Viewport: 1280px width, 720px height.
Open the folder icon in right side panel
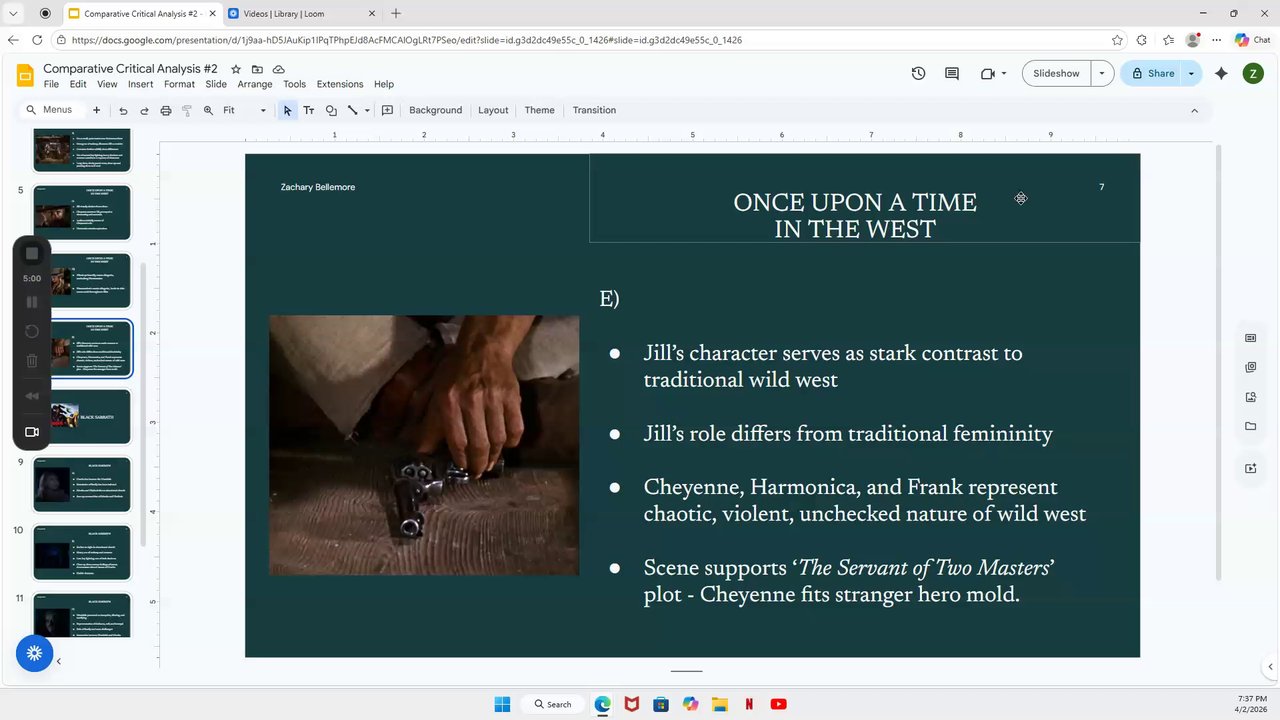click(1250, 427)
